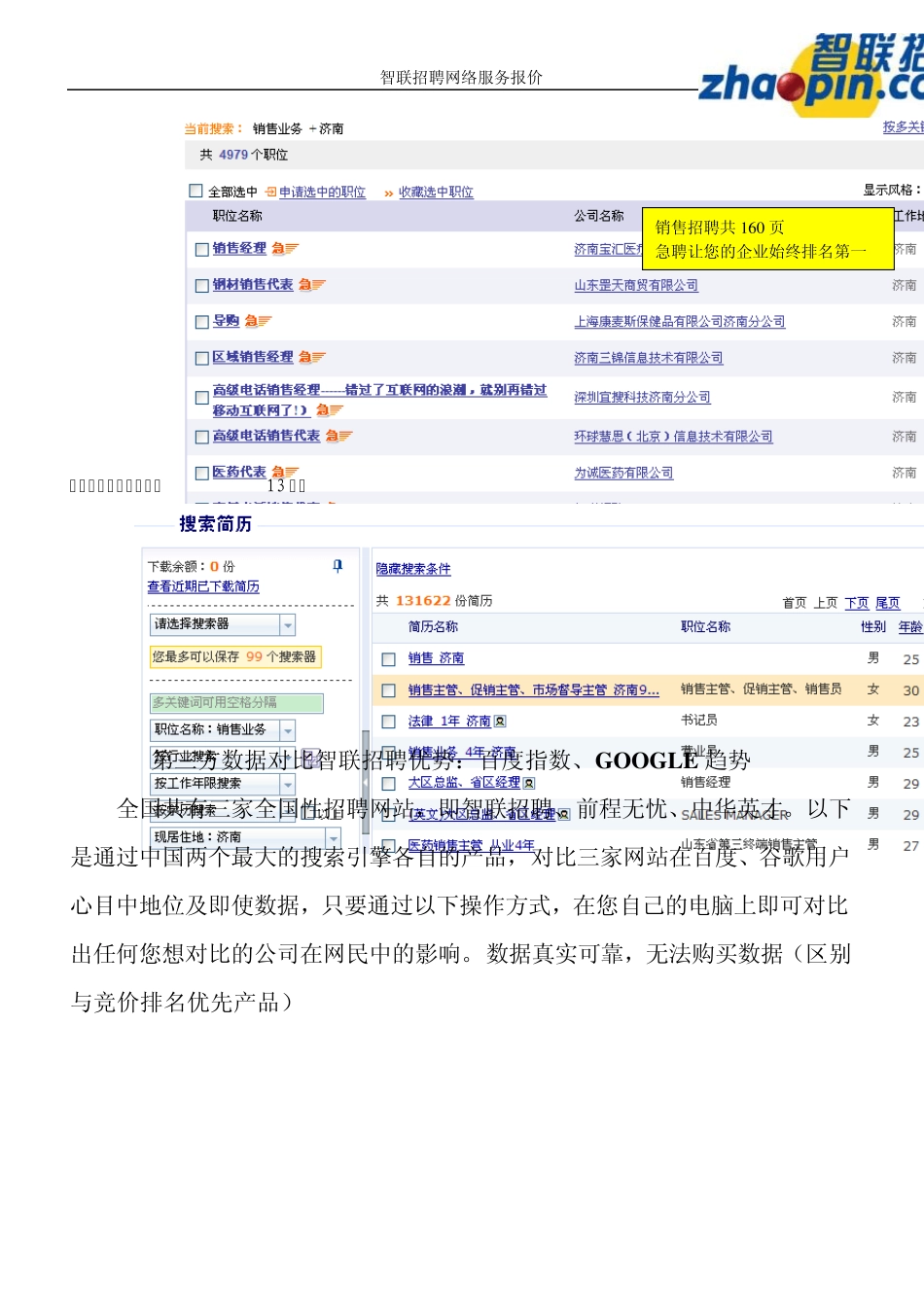This screenshot has width=924, height=1307.
Task: Click the urgent icon beside 医药代表
Action: coord(285,472)
